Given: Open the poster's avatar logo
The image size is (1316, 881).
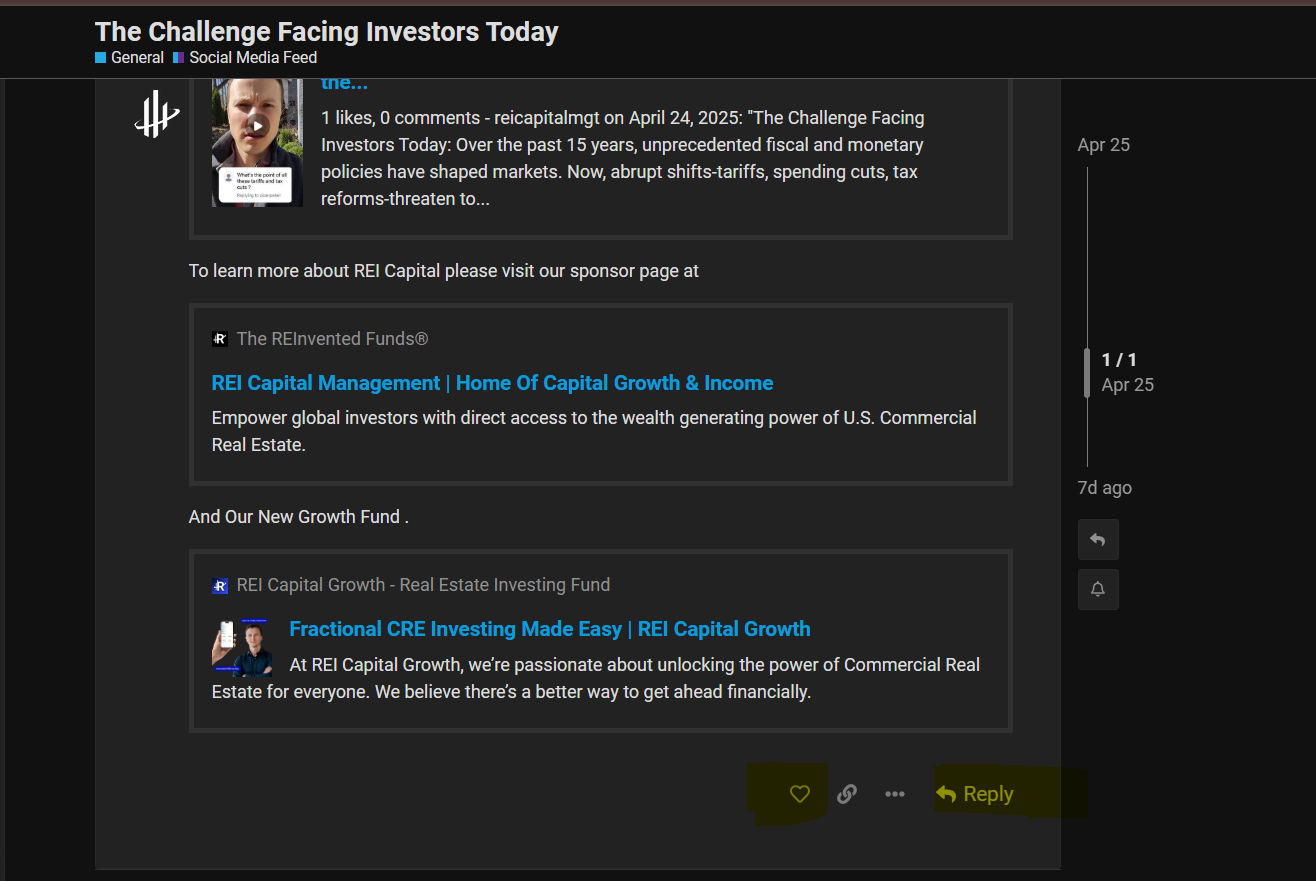Looking at the screenshot, I should click(157, 113).
